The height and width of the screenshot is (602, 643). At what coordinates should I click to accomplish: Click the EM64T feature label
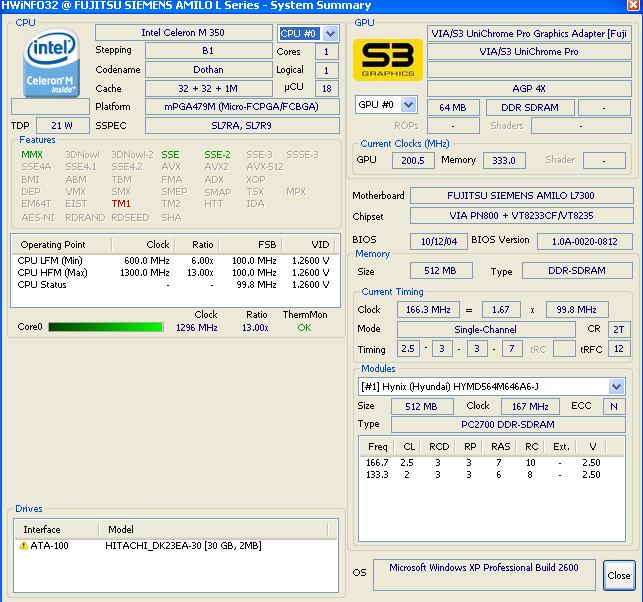pos(36,203)
